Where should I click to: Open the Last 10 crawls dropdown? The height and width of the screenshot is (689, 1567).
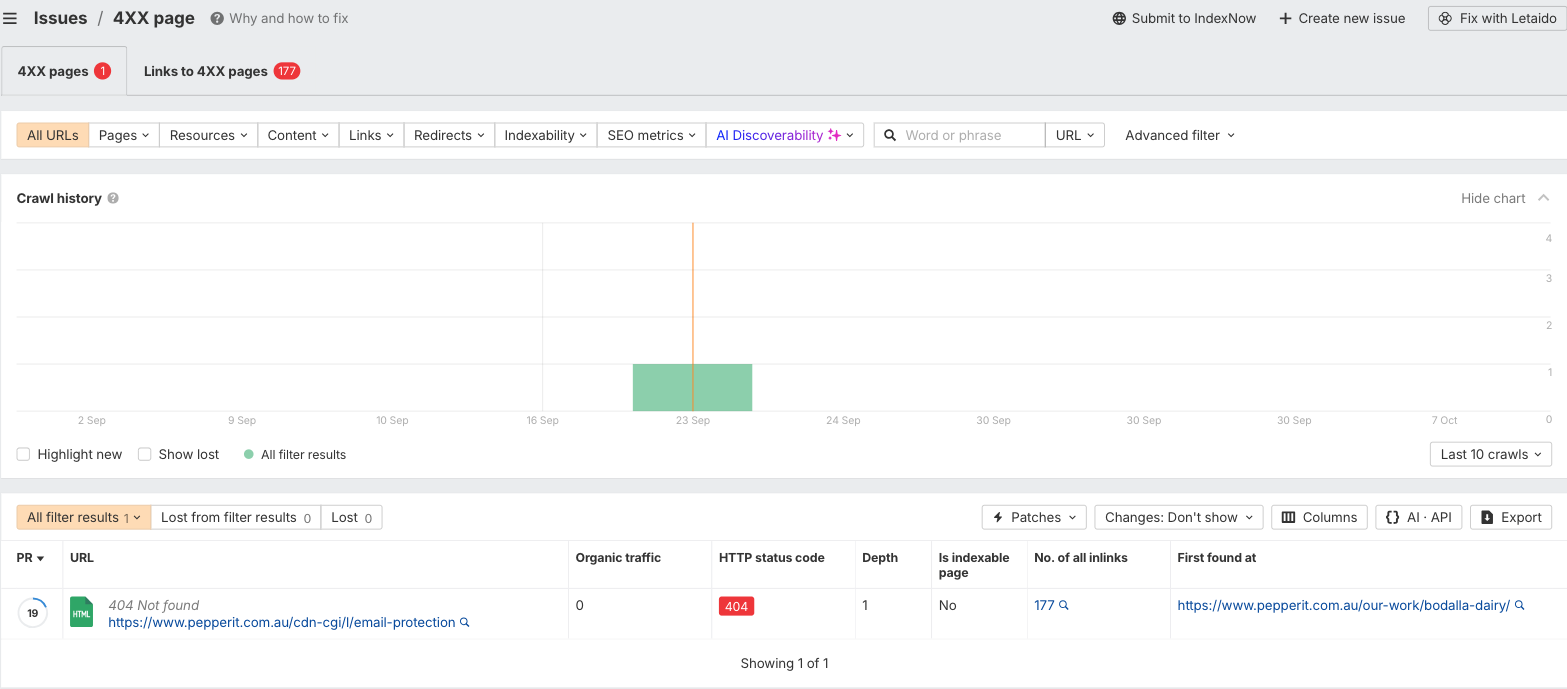tap(1491, 454)
